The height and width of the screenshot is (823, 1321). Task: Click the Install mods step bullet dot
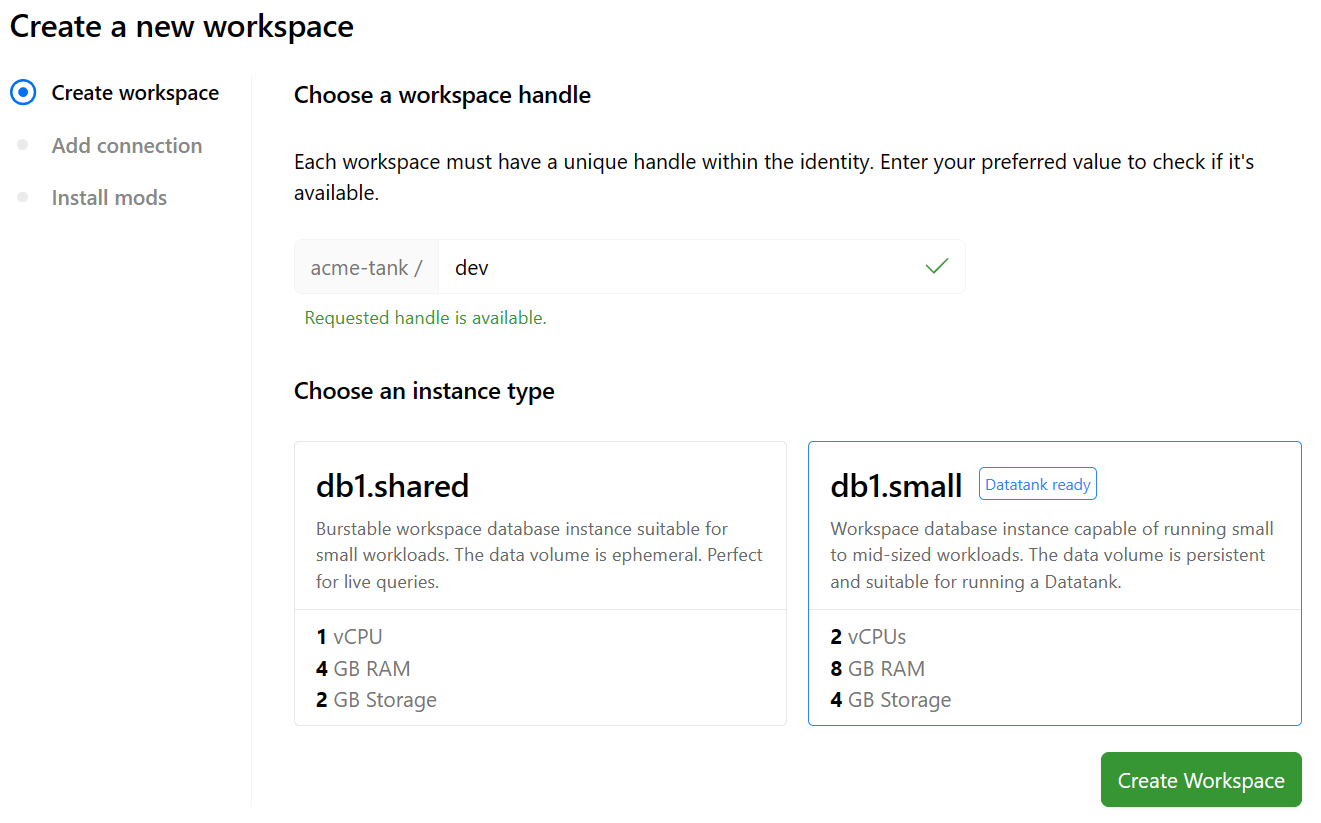point(23,198)
